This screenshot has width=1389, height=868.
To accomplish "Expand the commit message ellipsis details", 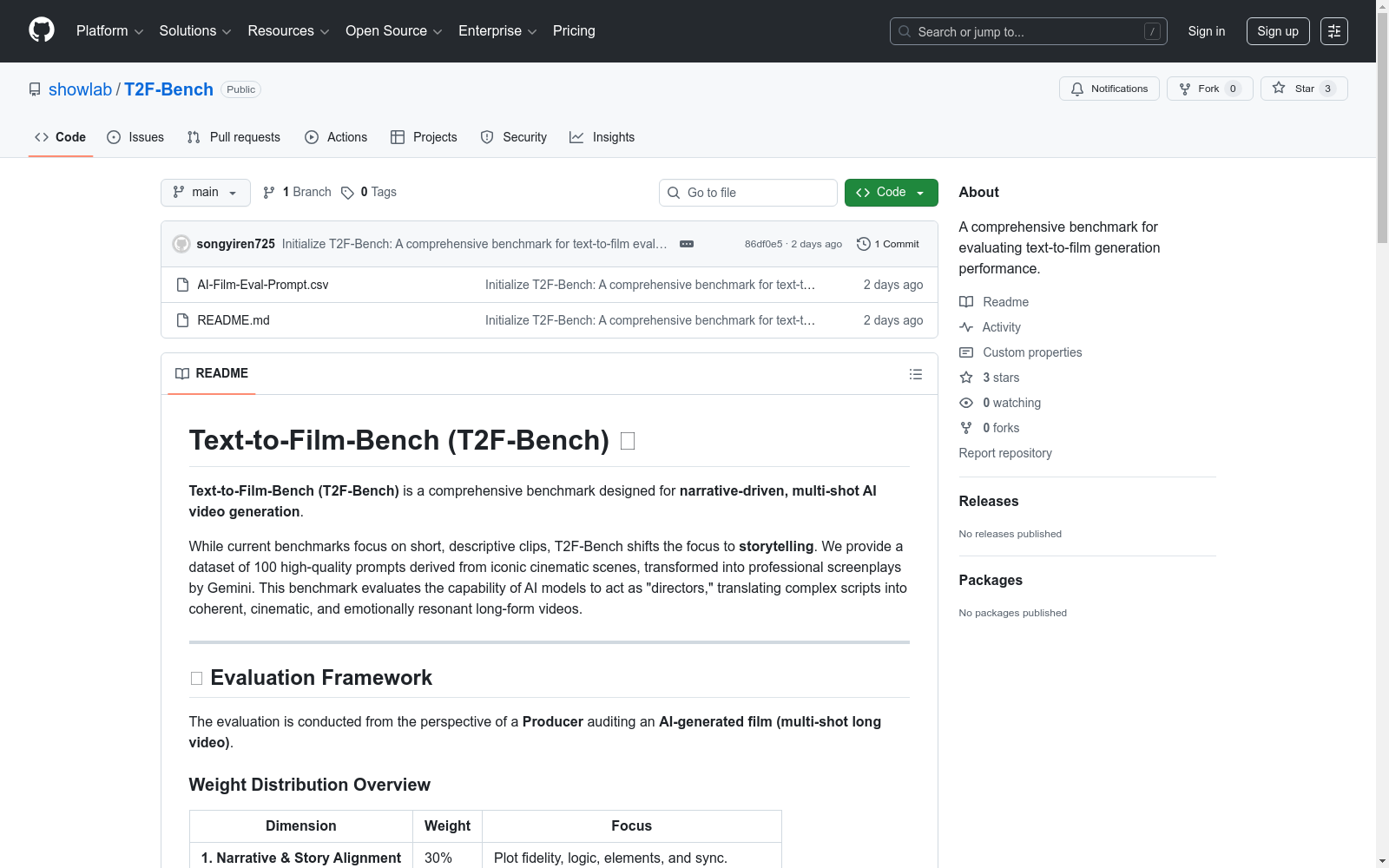I will (687, 244).
